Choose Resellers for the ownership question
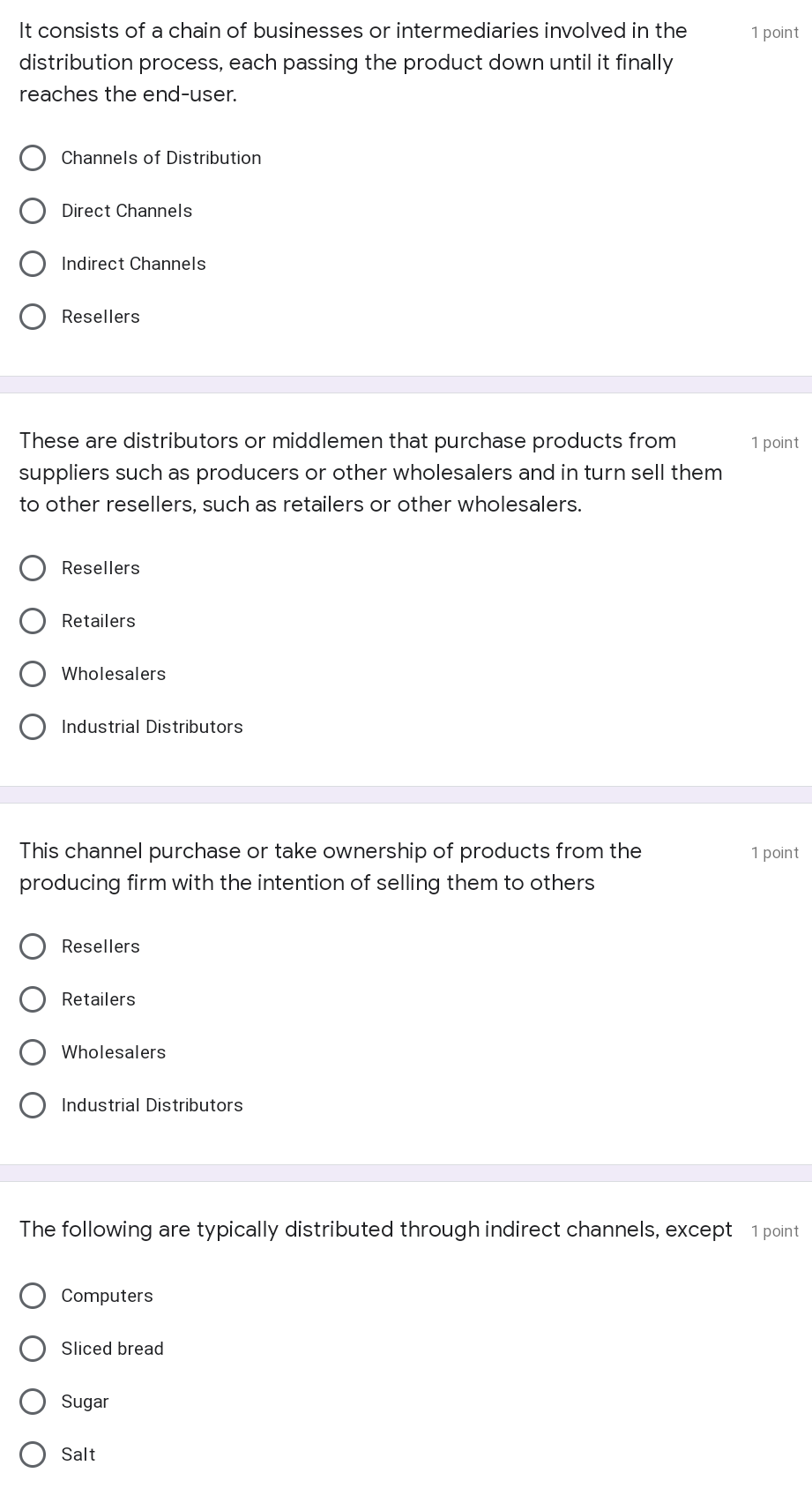 pos(33,946)
